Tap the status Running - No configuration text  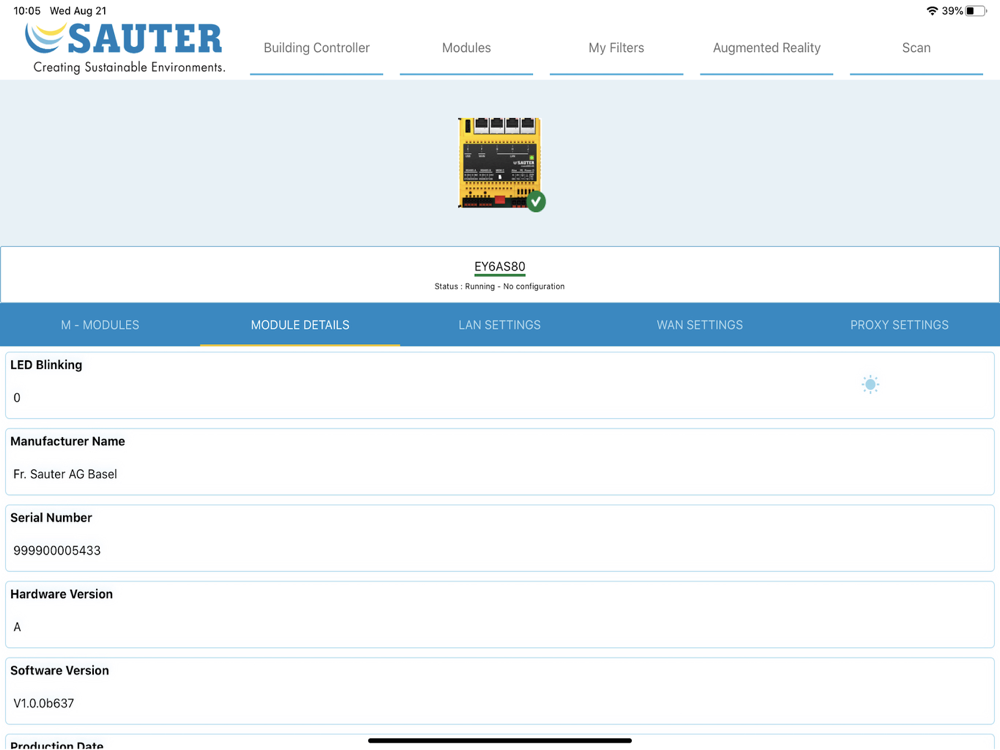(499, 286)
